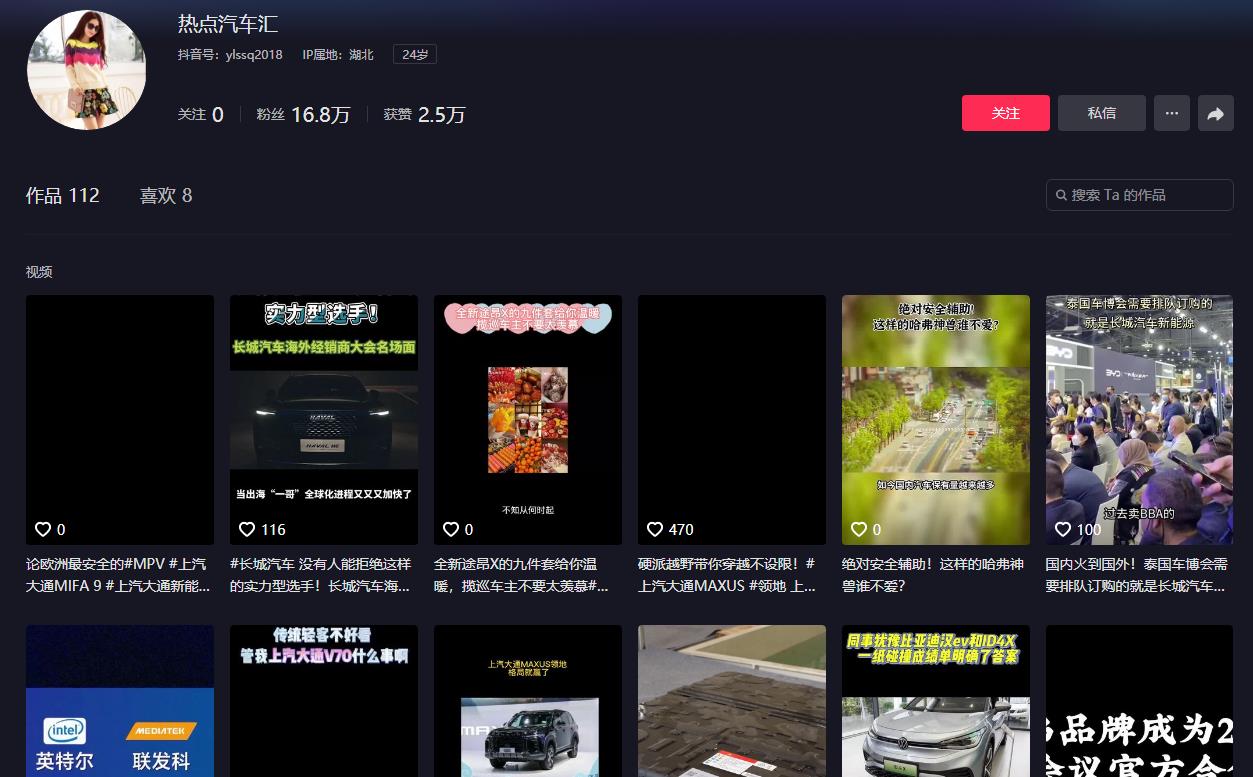This screenshot has height=777, width=1253.
Task: Focus the 搜索 Ta 的作品 search field
Action: pyautogui.click(x=1140, y=195)
